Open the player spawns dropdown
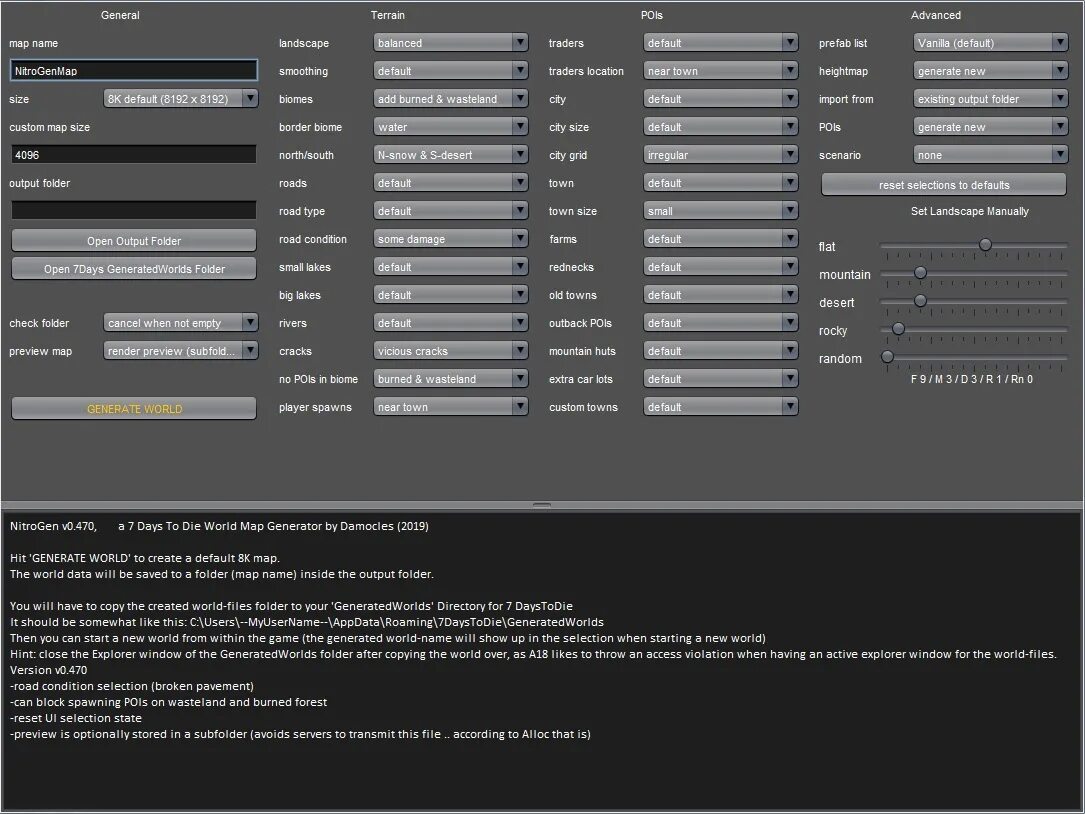Image resolution: width=1085 pixels, height=814 pixels. pyautogui.click(x=450, y=407)
